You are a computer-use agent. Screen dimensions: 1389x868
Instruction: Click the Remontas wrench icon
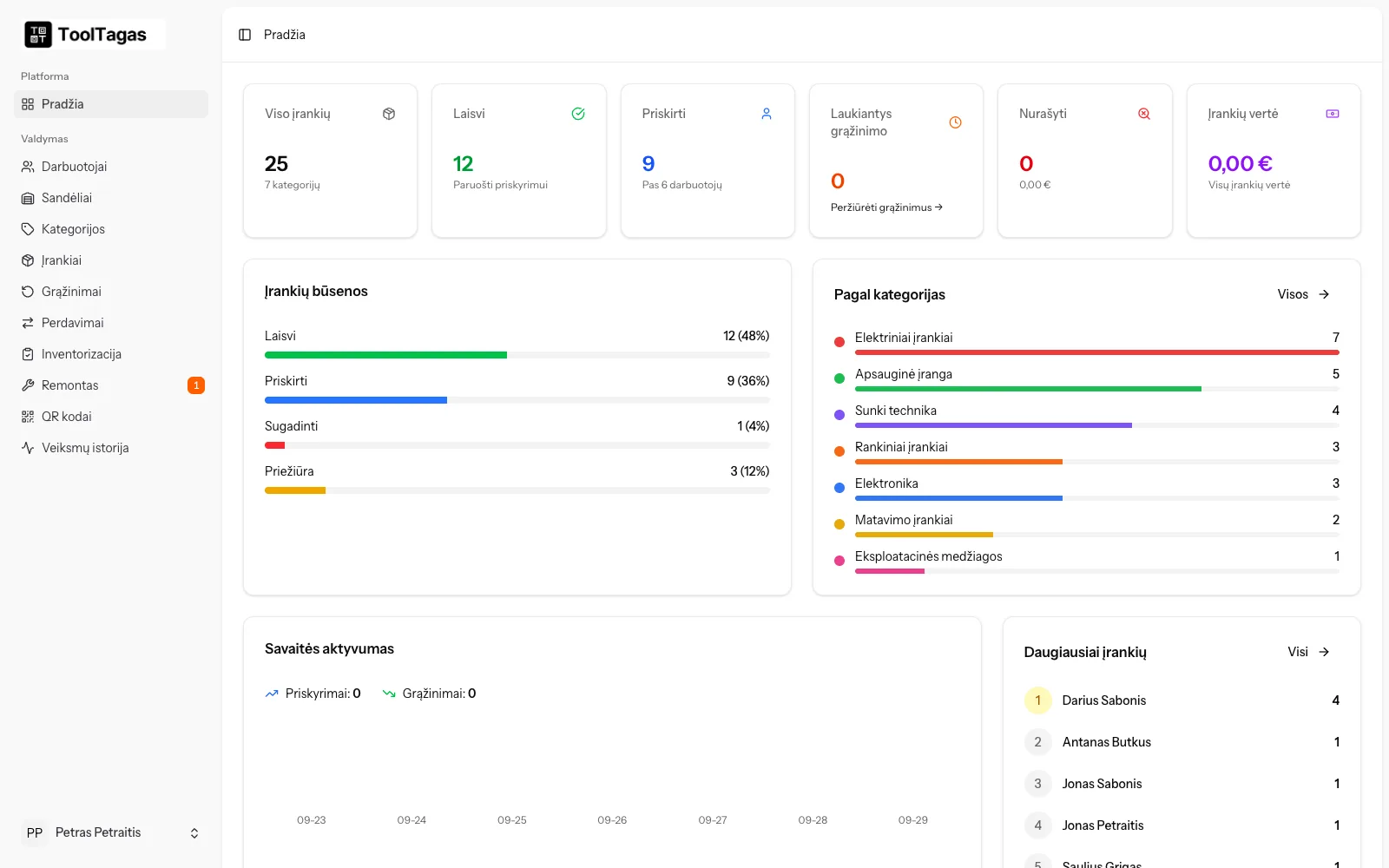pyautogui.click(x=28, y=385)
